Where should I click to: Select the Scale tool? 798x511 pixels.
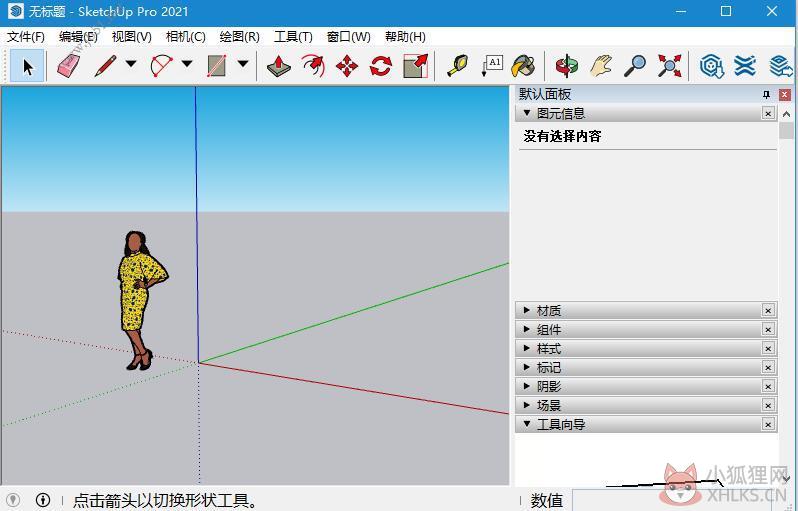pos(415,66)
